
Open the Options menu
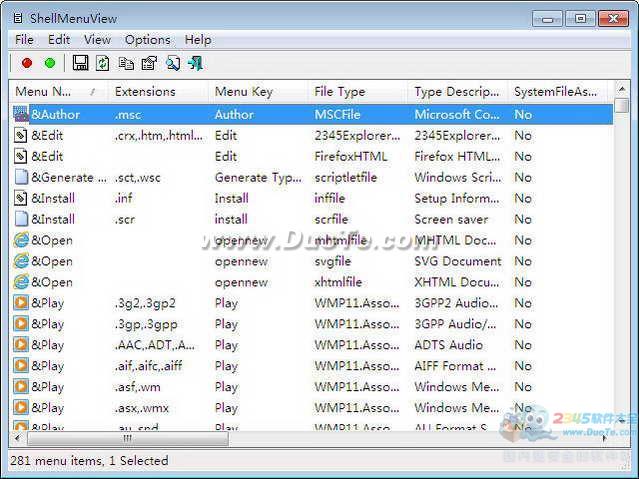point(147,39)
